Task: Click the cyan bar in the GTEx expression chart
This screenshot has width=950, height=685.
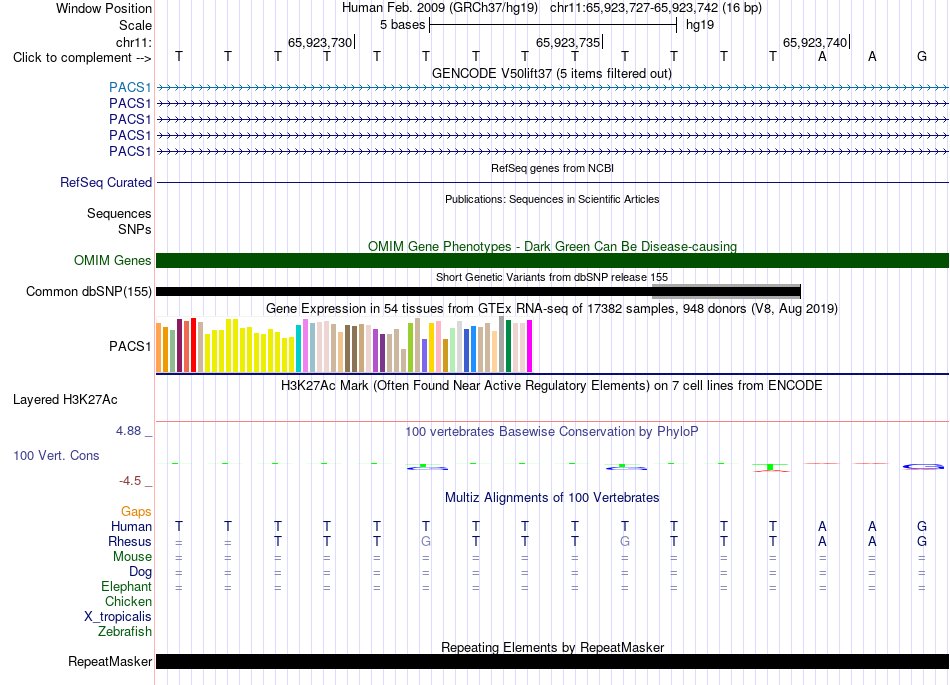Action: point(299,348)
